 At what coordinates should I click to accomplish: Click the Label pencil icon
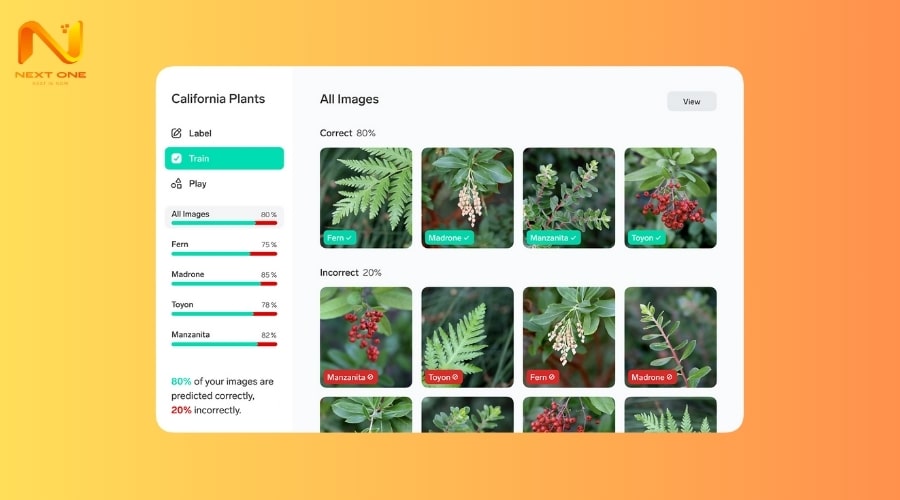click(x=176, y=133)
